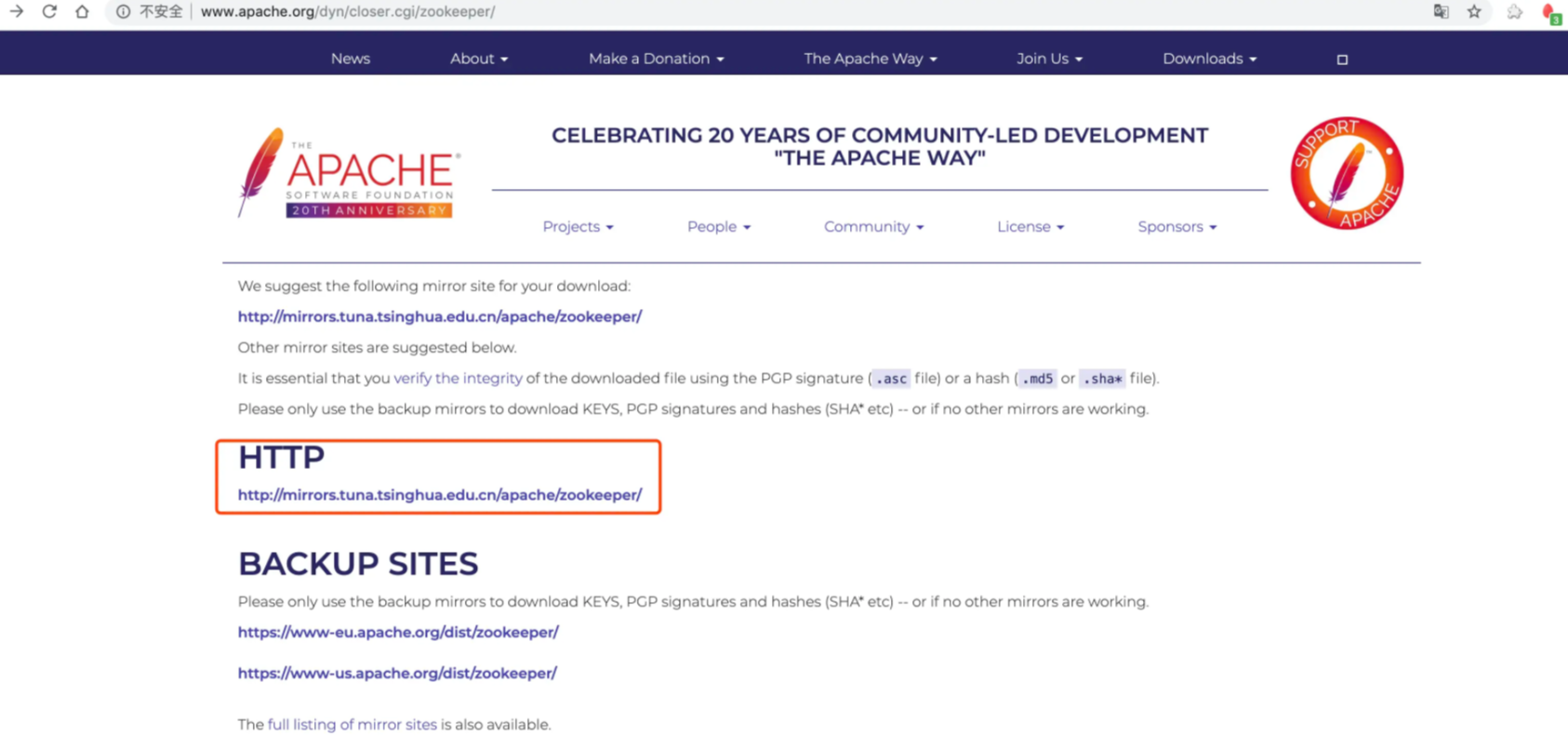
Task: Click the suggested tsinghua mirror link near top
Action: [440, 316]
